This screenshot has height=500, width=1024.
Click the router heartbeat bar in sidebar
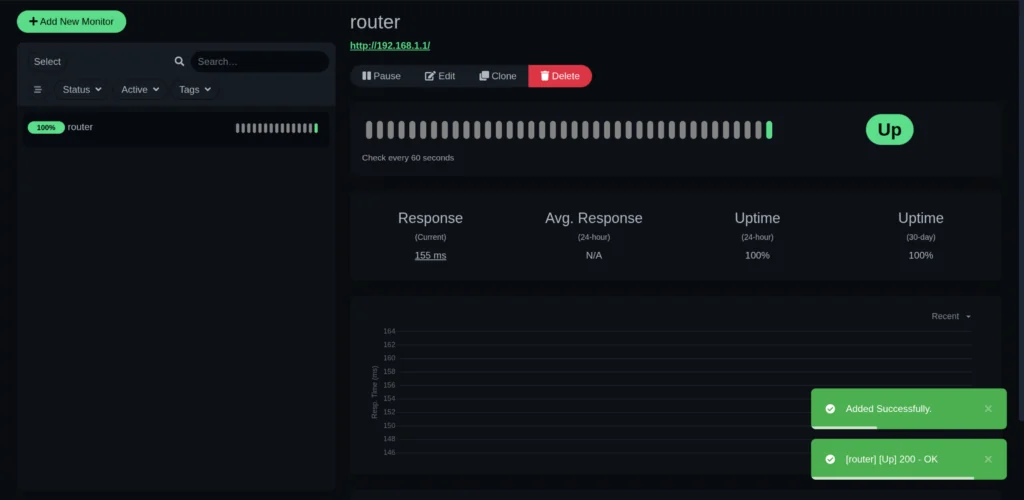click(x=277, y=128)
